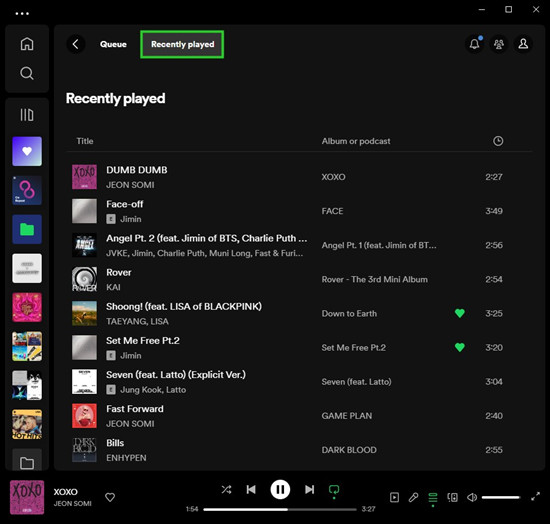Pause the current song

click(280, 490)
